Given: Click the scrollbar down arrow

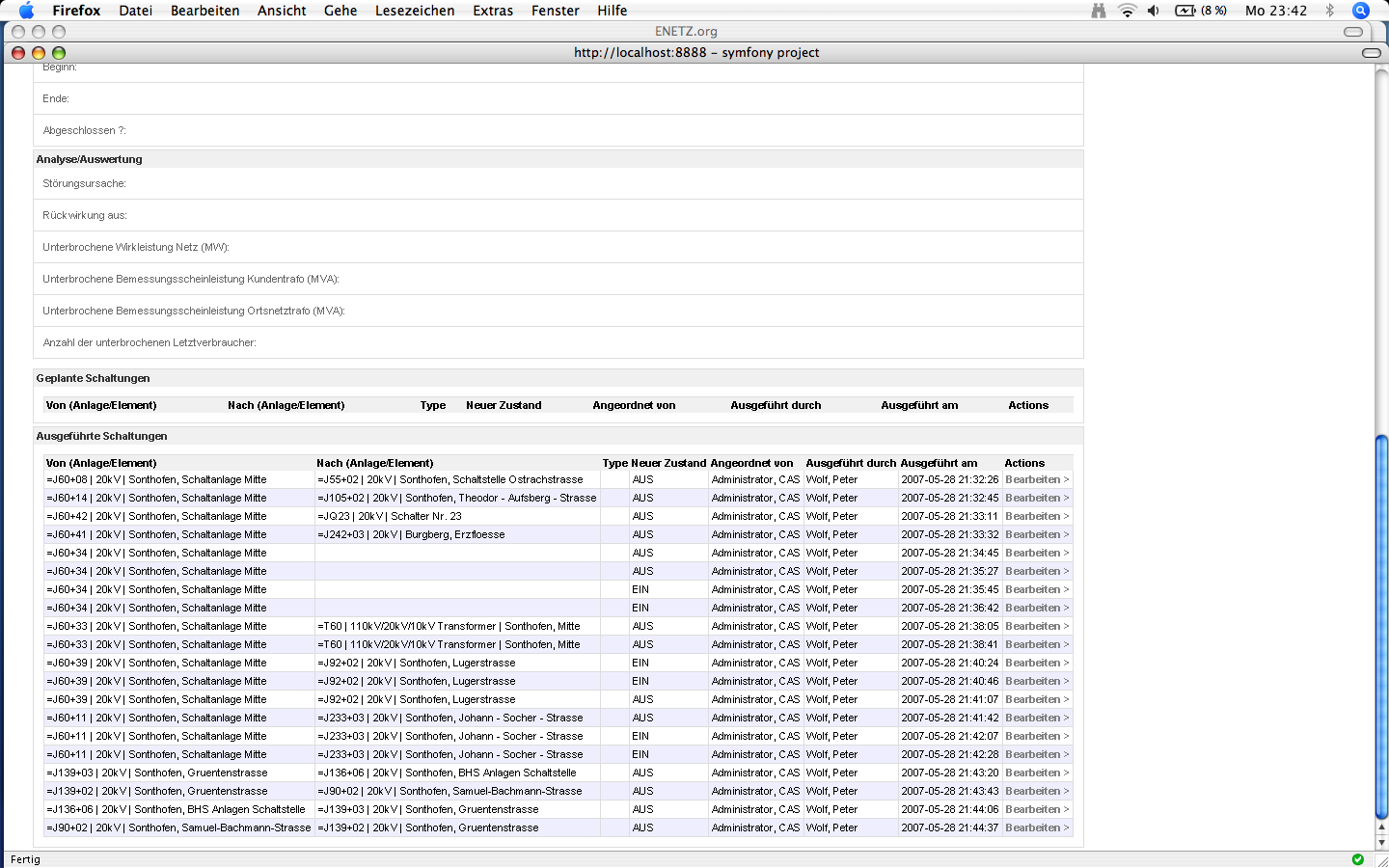Looking at the screenshot, I should click(1381, 843).
